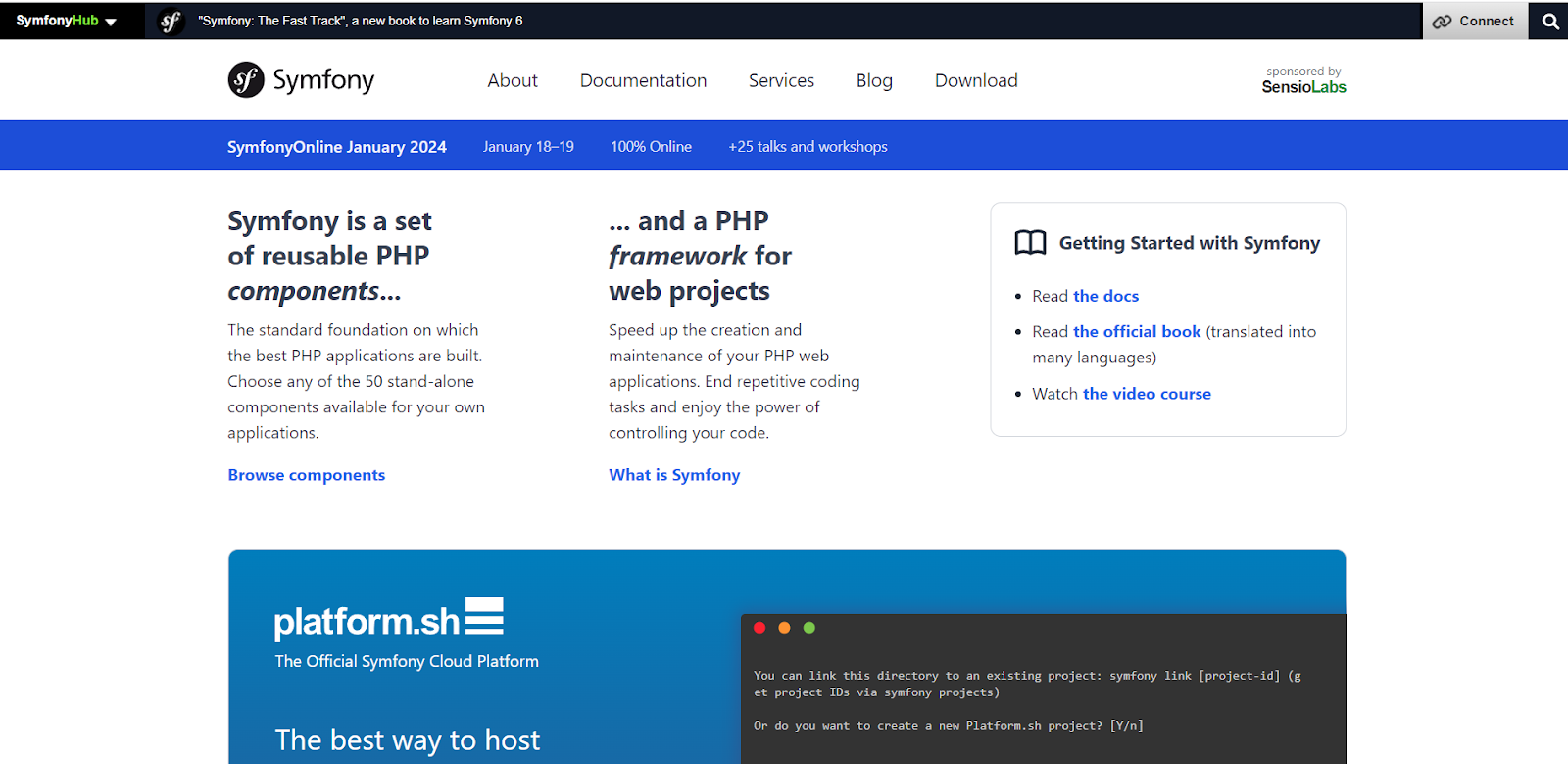The width and height of the screenshot is (1568, 764).
Task: Click the Official Symfony Cloud Platform tagline
Action: click(x=407, y=662)
